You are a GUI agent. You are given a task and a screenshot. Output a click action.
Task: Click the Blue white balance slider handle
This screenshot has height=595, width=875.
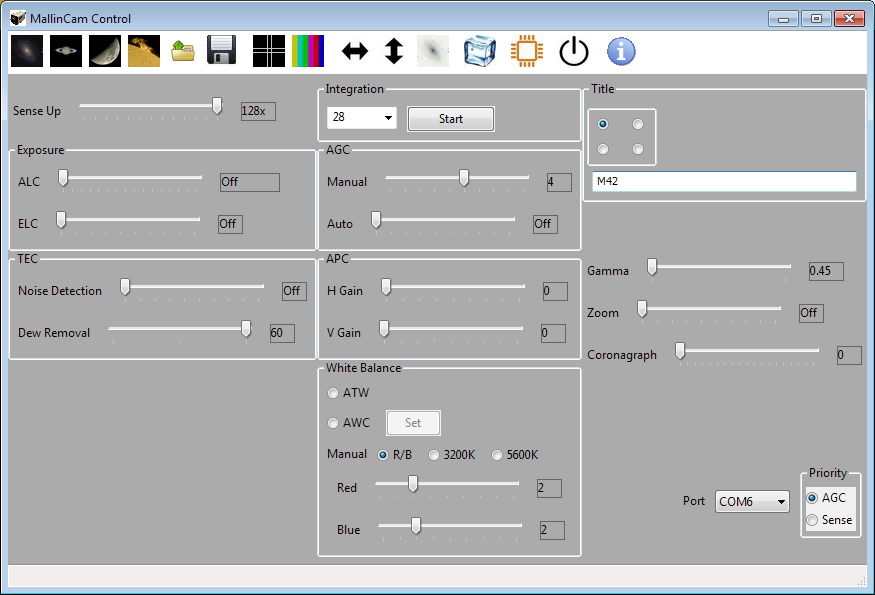[x=416, y=526]
